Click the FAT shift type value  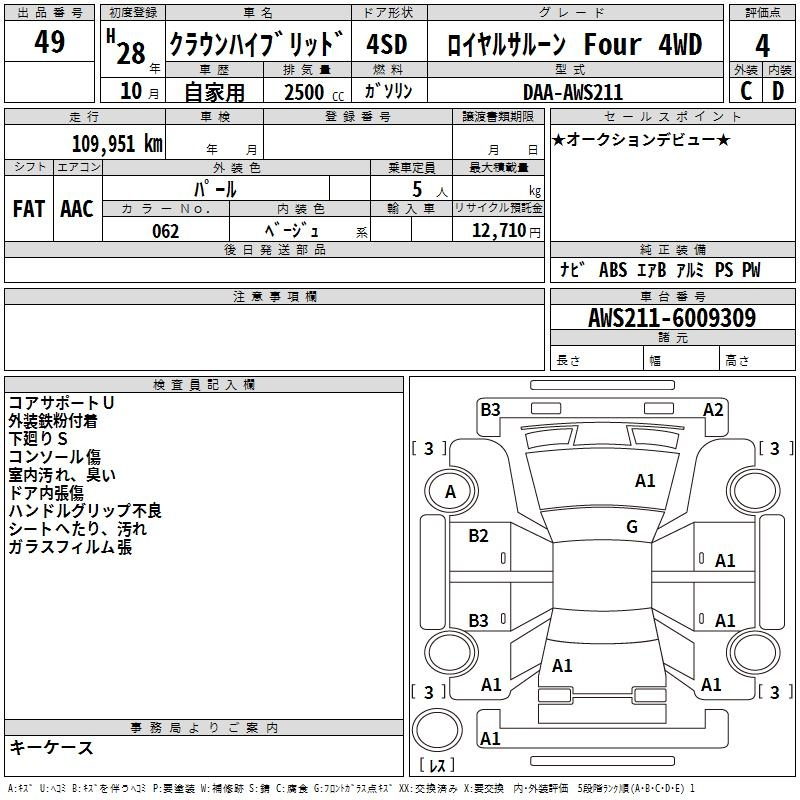(28, 209)
